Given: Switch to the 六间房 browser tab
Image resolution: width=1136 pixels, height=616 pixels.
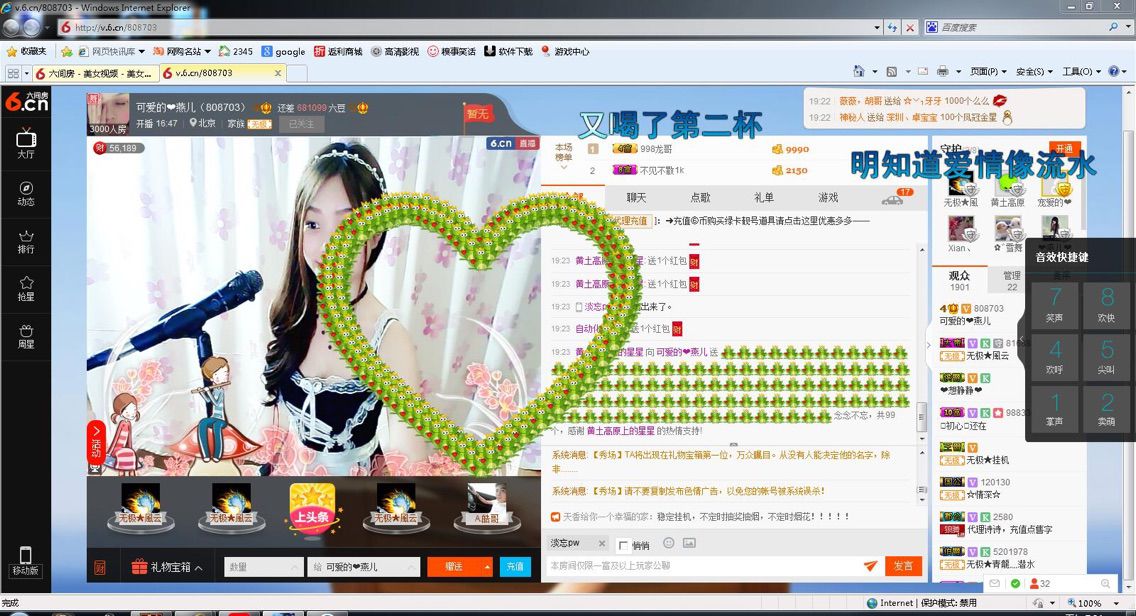Looking at the screenshot, I should [95, 73].
